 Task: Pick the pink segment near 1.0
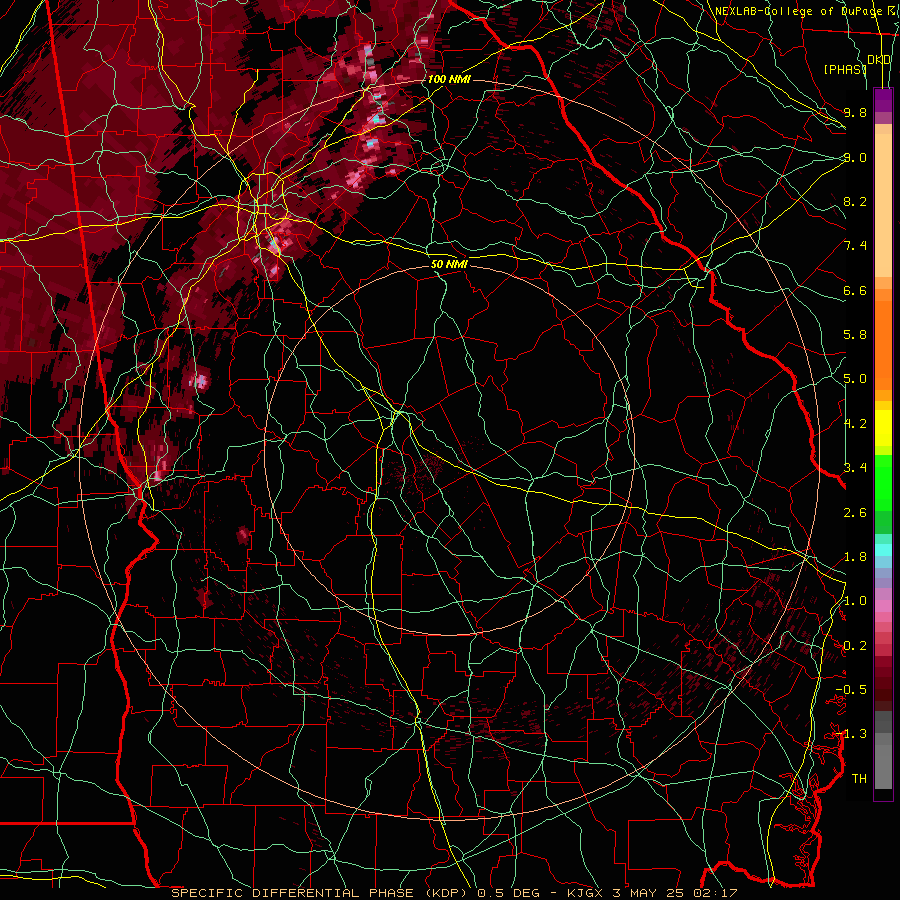click(883, 606)
